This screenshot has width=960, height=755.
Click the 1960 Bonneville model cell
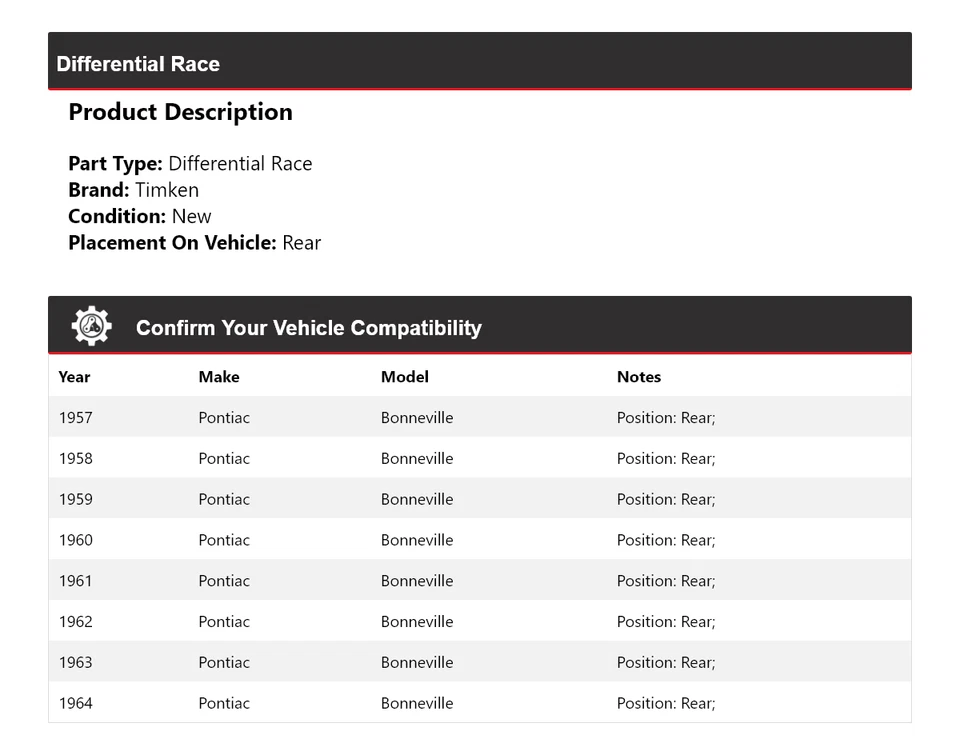(416, 540)
